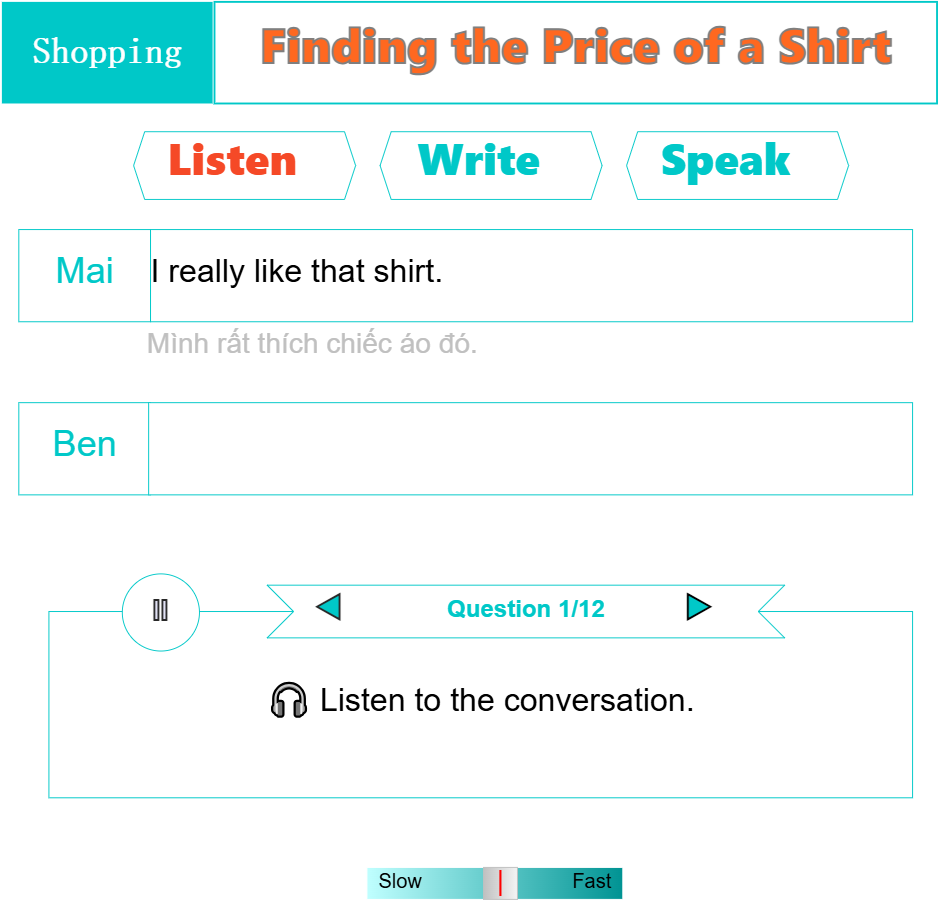Click the speed slider handle
Image resolution: width=940 pixels, height=903 pixels.
point(500,883)
